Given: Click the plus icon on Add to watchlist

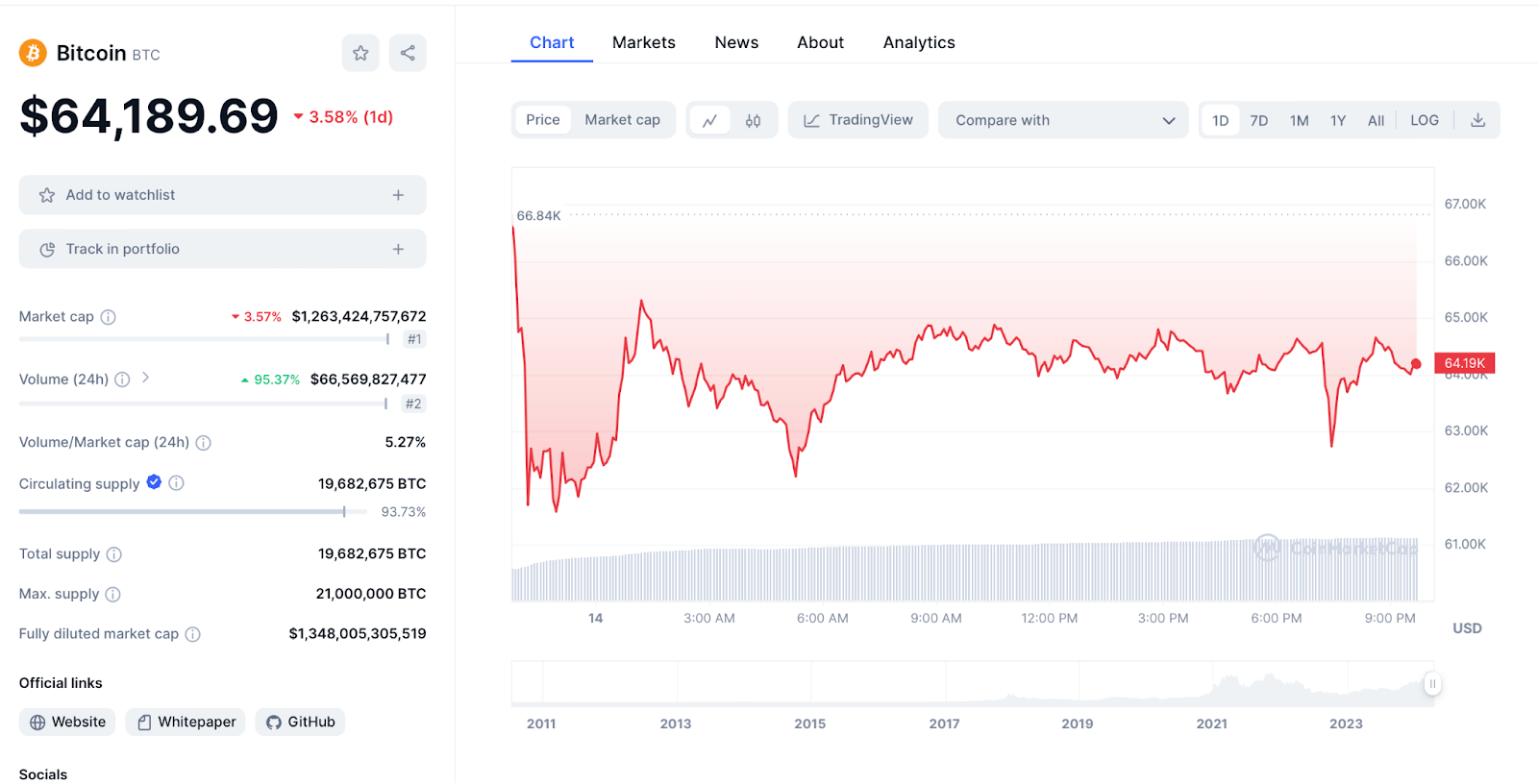Looking at the screenshot, I should coord(398,195).
